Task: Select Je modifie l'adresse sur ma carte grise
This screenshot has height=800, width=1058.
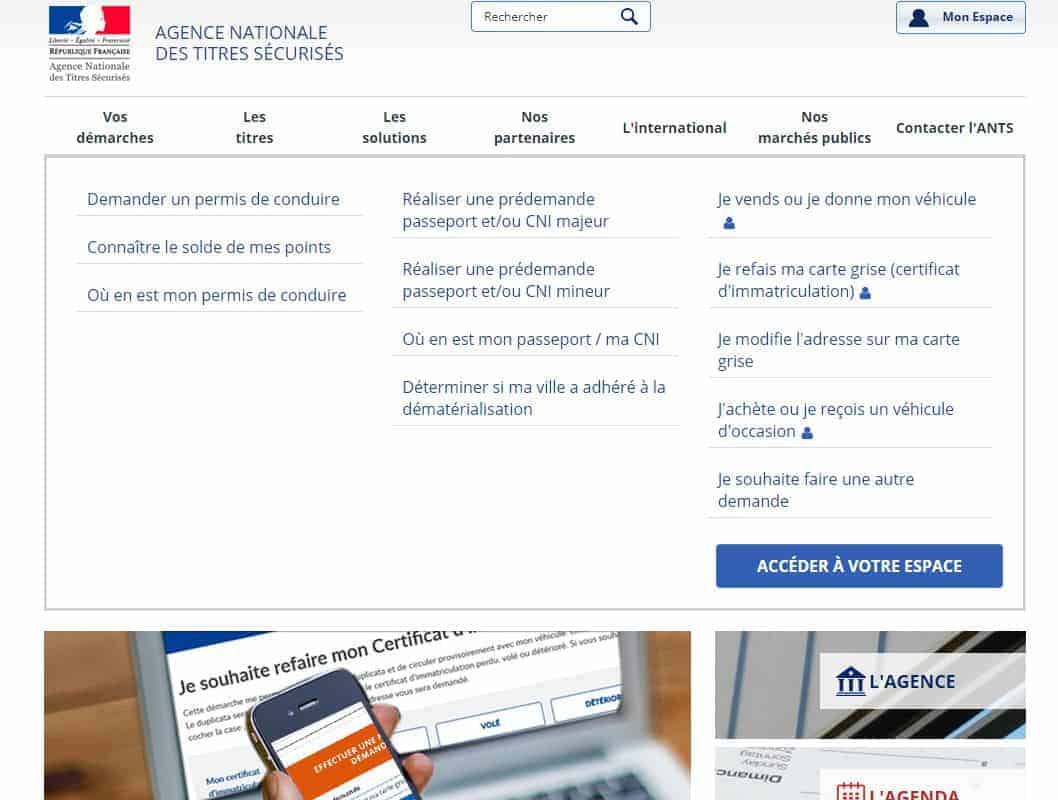Action: point(838,350)
